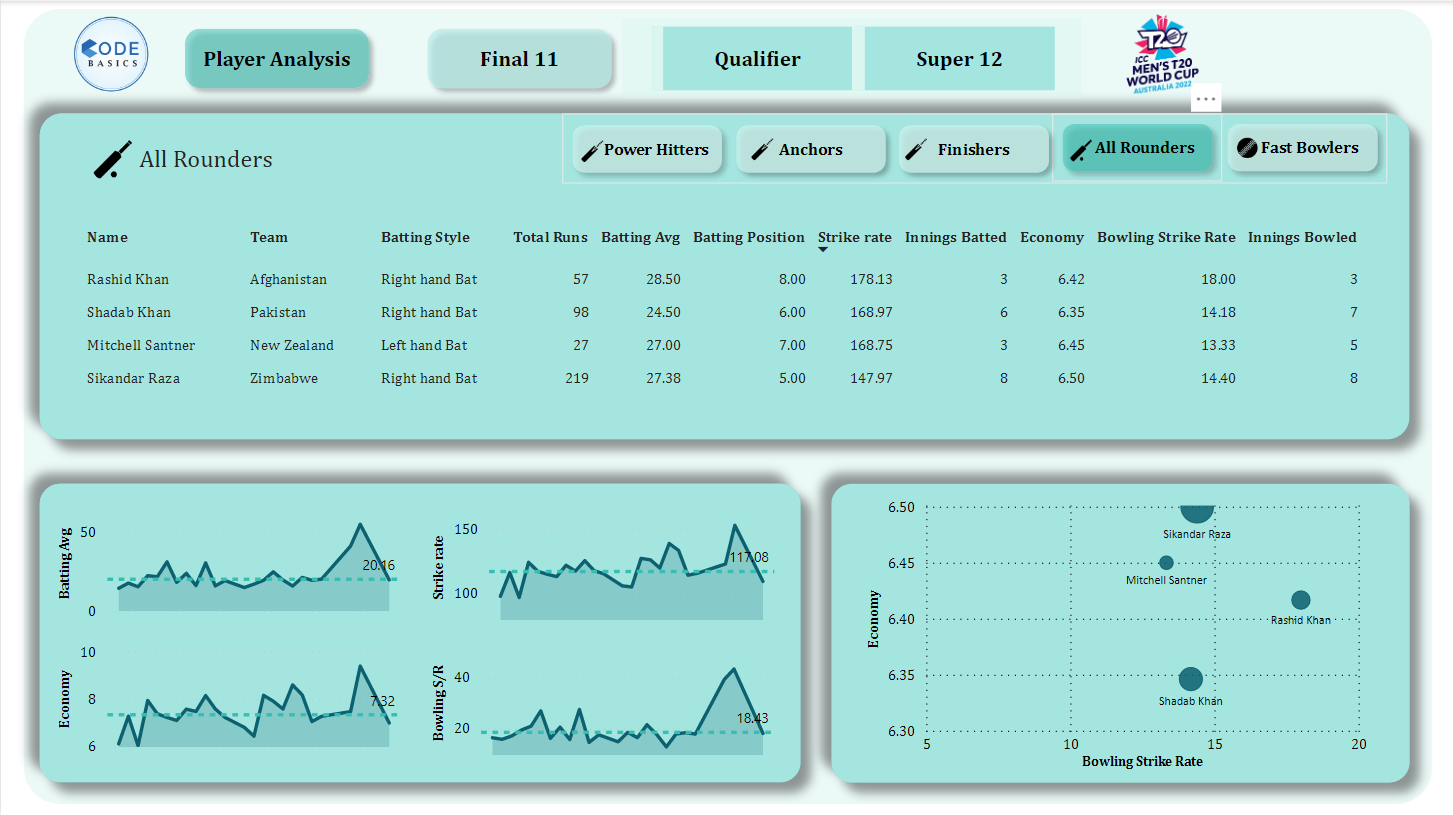Click the cricket ball icon on Fast Bowlers
This screenshot has width=1453, height=815.
coord(1246,147)
